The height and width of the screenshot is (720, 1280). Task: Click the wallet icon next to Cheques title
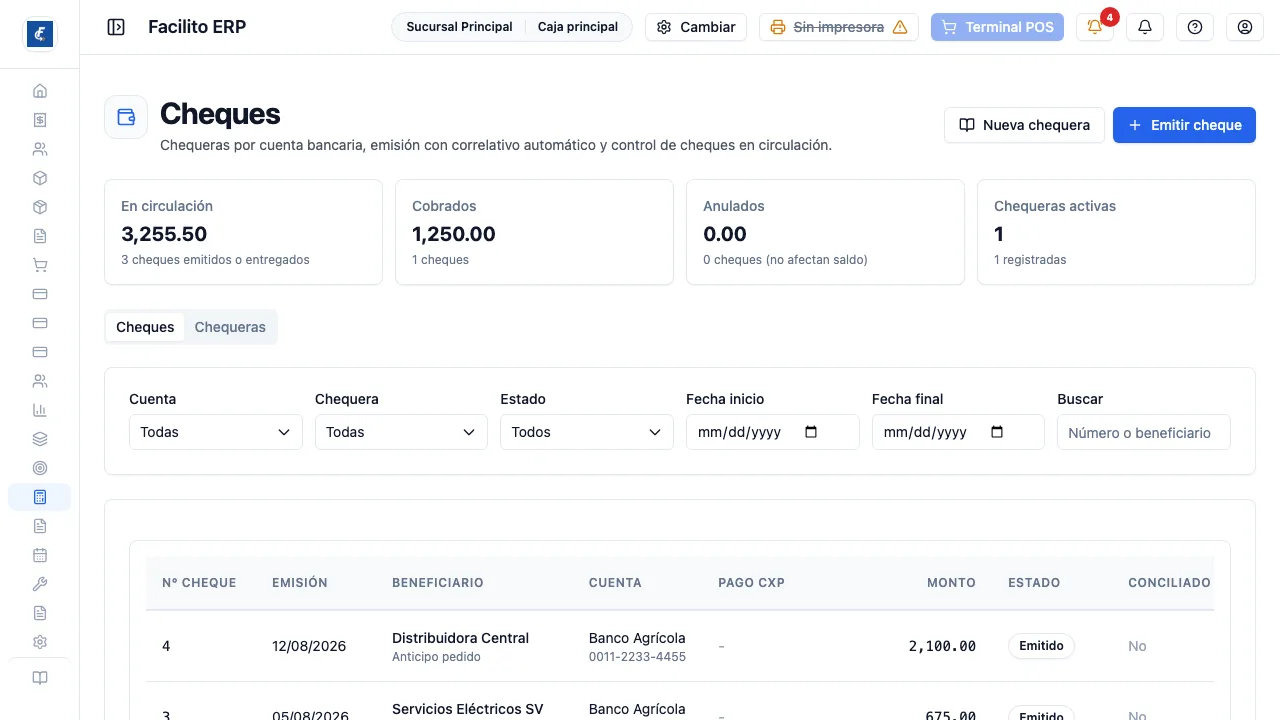pyautogui.click(x=126, y=117)
